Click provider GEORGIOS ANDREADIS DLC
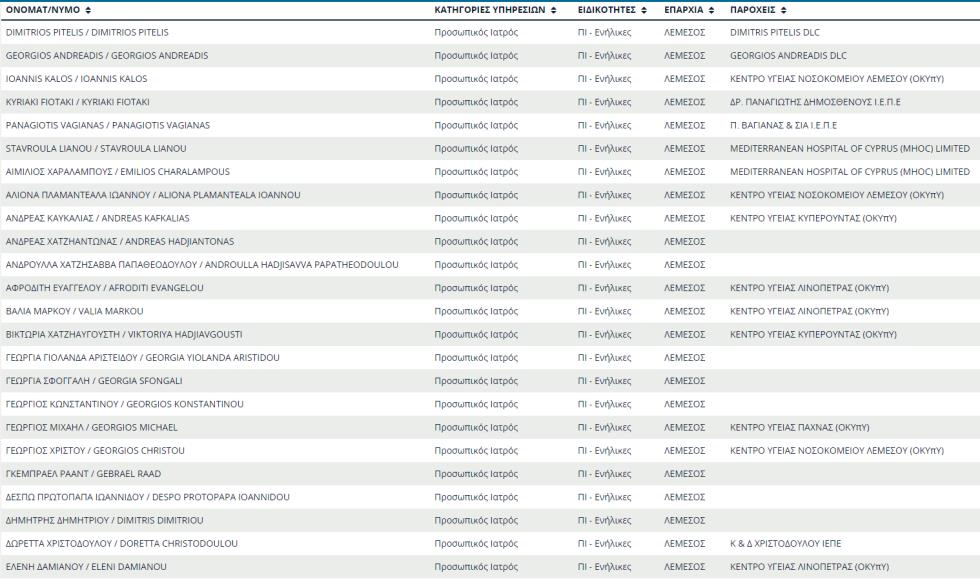980x579 pixels. (788, 56)
